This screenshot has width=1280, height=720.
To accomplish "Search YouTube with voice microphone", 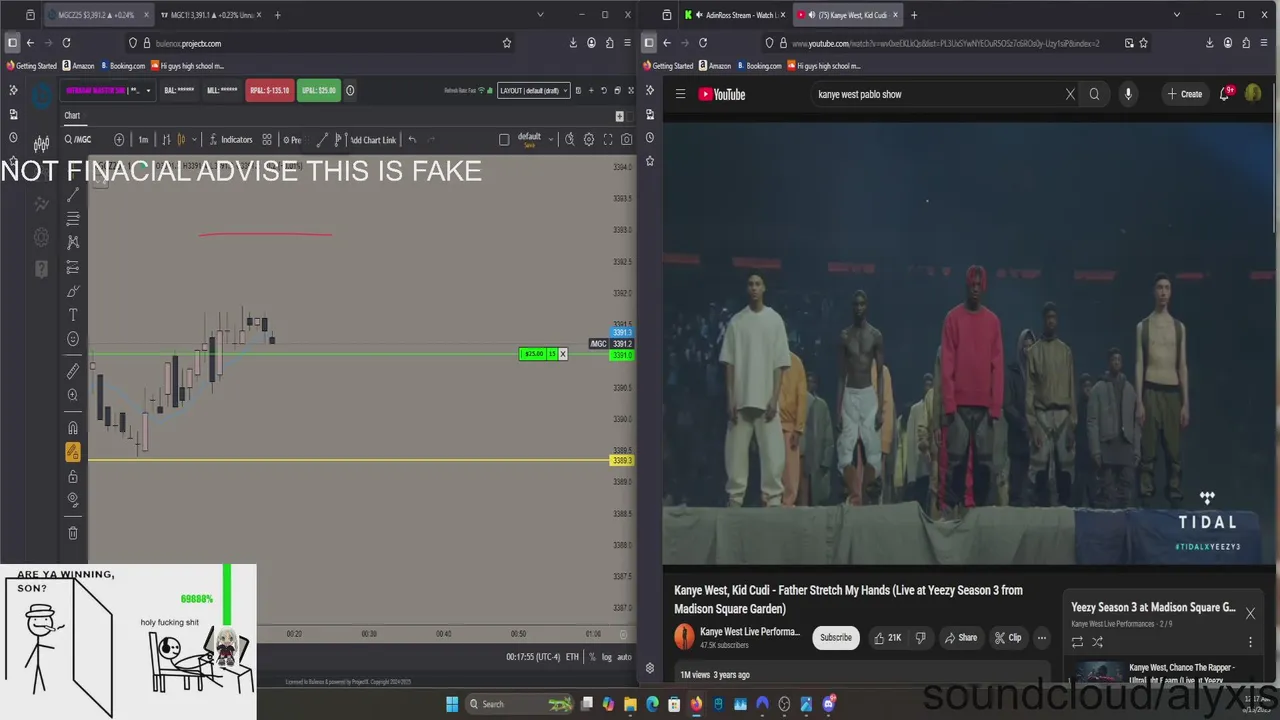I will [1128, 94].
